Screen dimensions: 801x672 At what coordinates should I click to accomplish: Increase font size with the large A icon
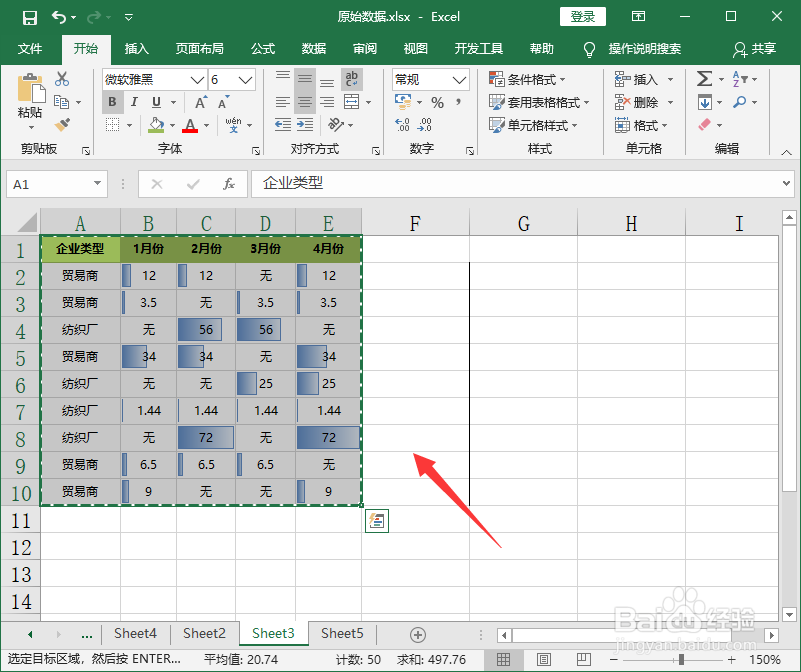tap(201, 102)
